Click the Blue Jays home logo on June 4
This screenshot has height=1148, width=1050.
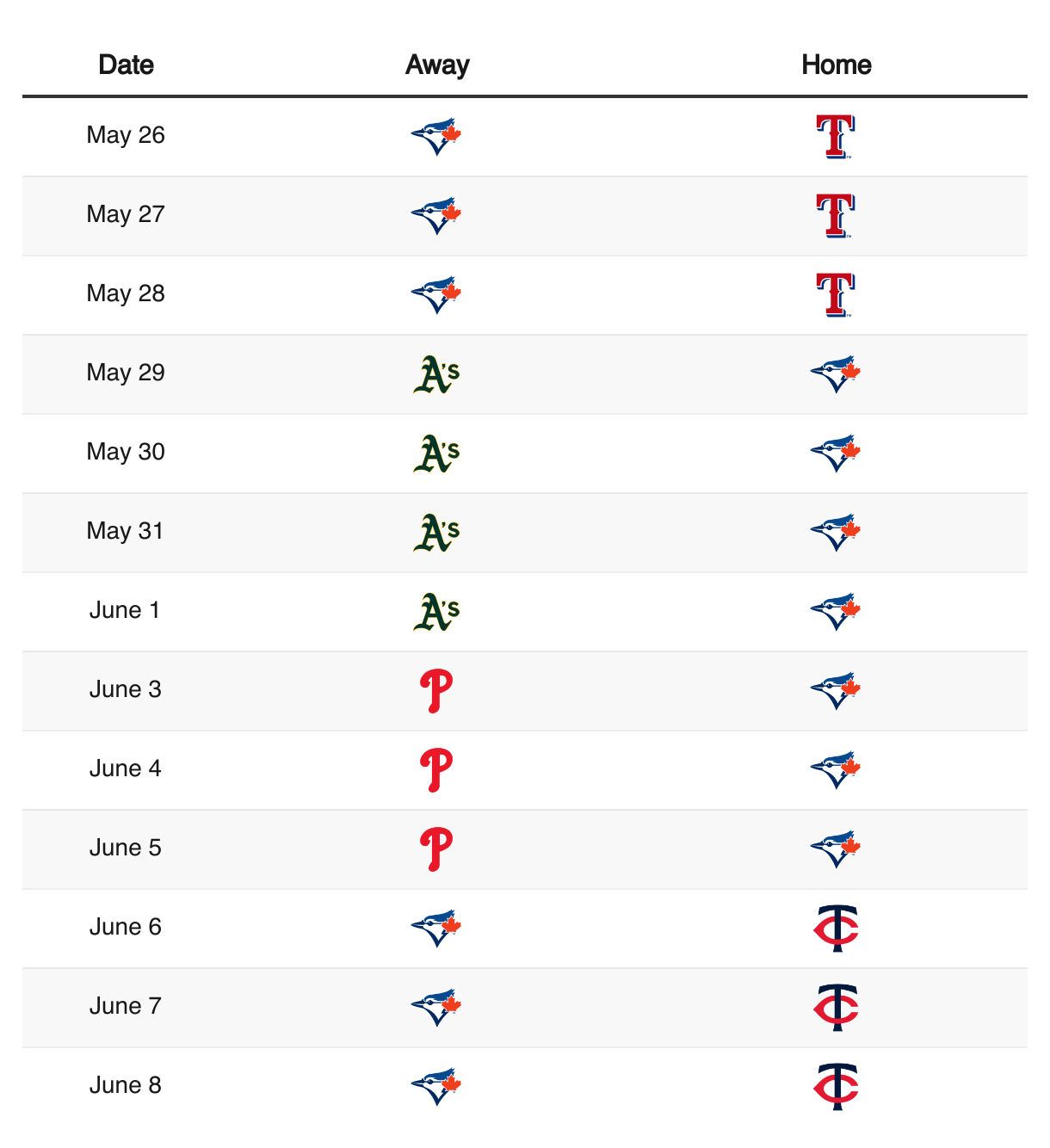click(x=836, y=770)
